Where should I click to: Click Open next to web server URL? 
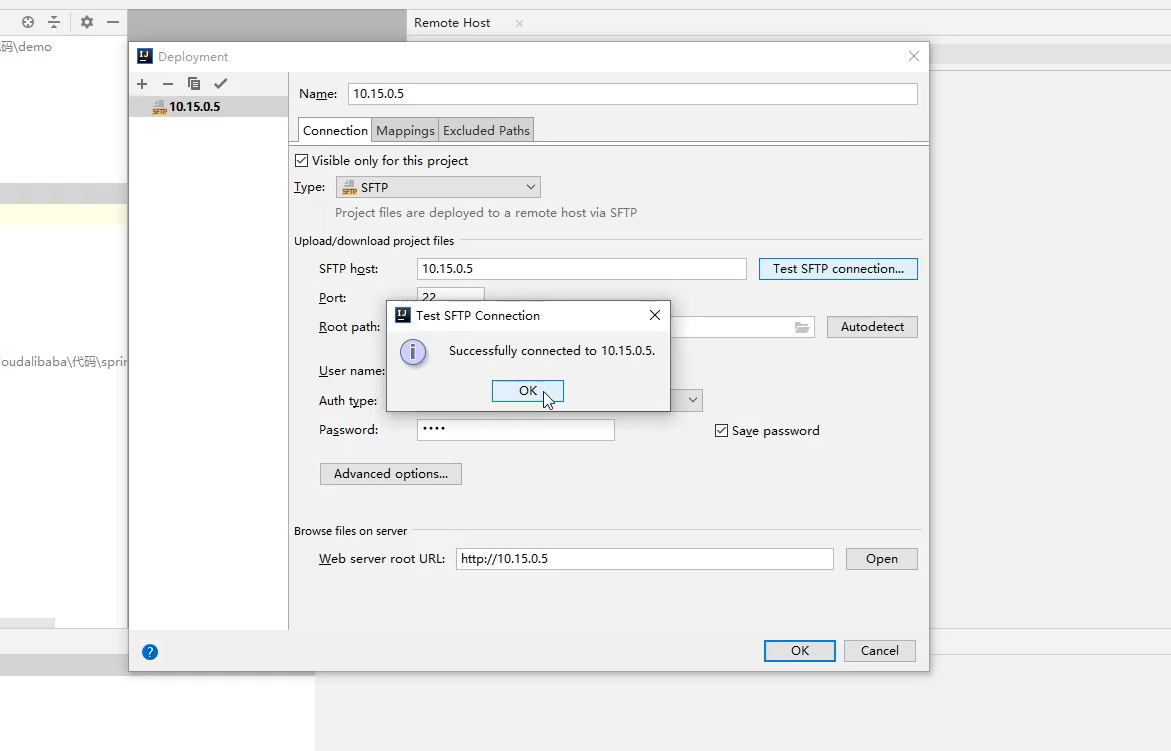(x=881, y=559)
